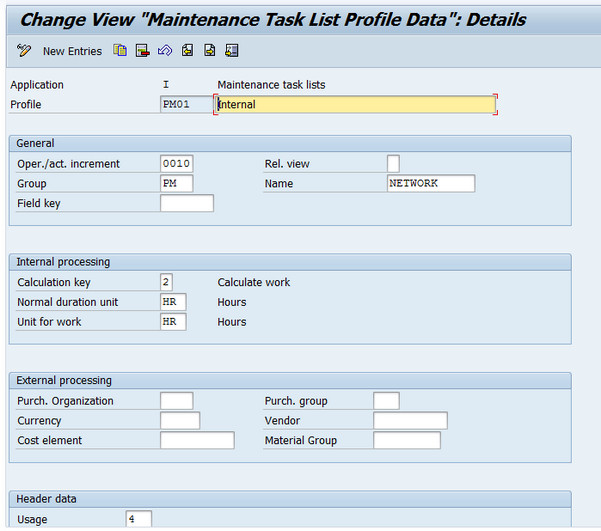Click the Oper./act. increment field
This screenshot has height=531, width=601.
pos(176,164)
